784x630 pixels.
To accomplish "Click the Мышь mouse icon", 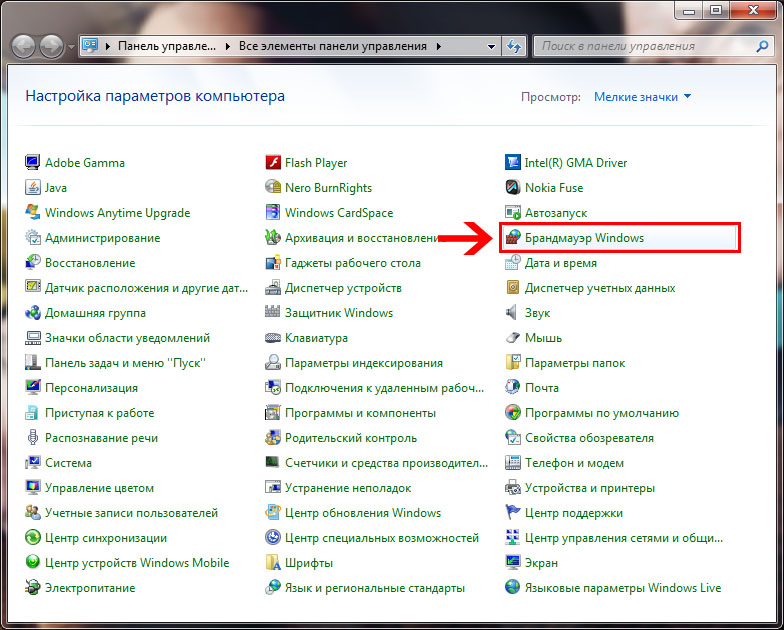I will tap(512, 338).
